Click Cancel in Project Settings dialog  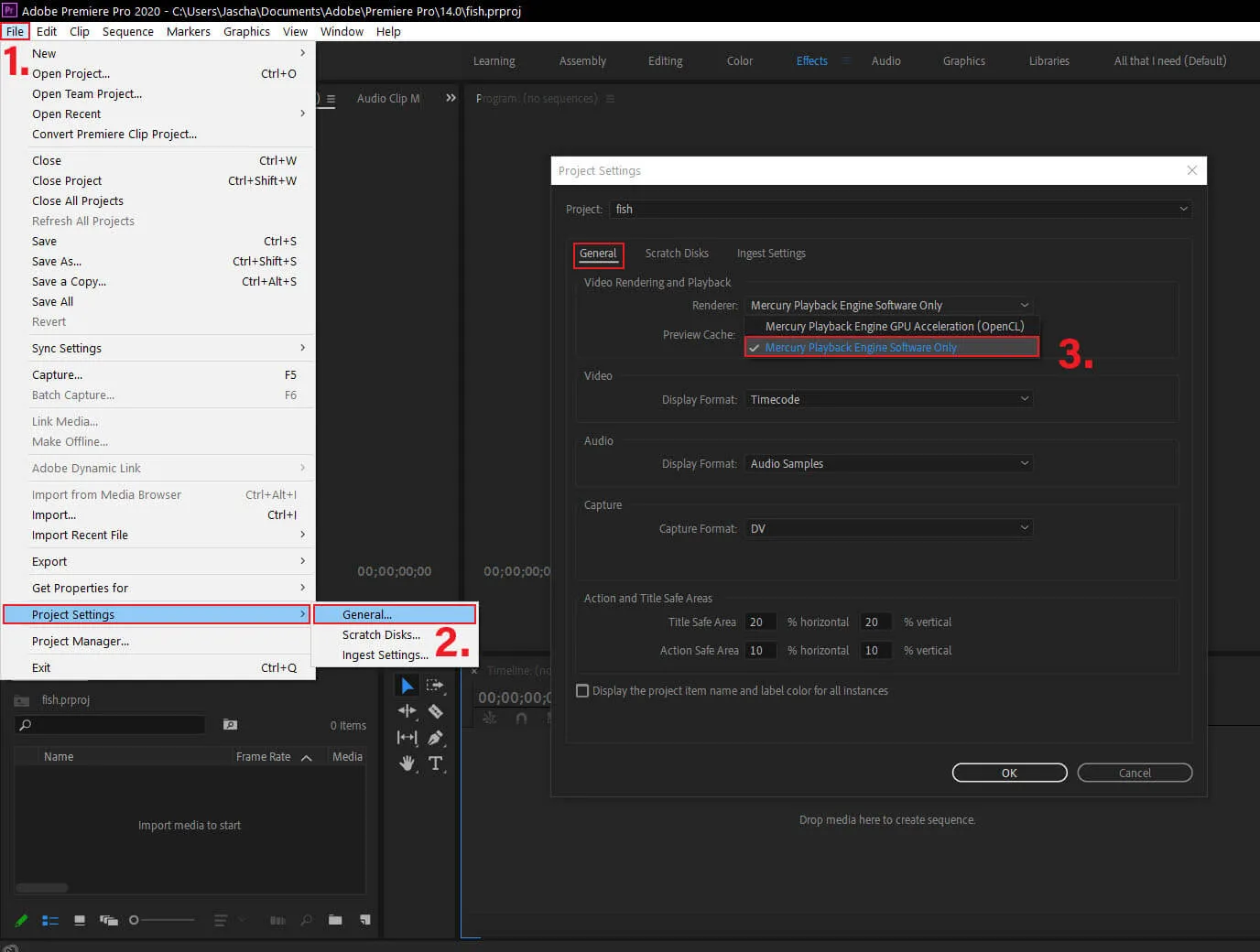[x=1135, y=773]
